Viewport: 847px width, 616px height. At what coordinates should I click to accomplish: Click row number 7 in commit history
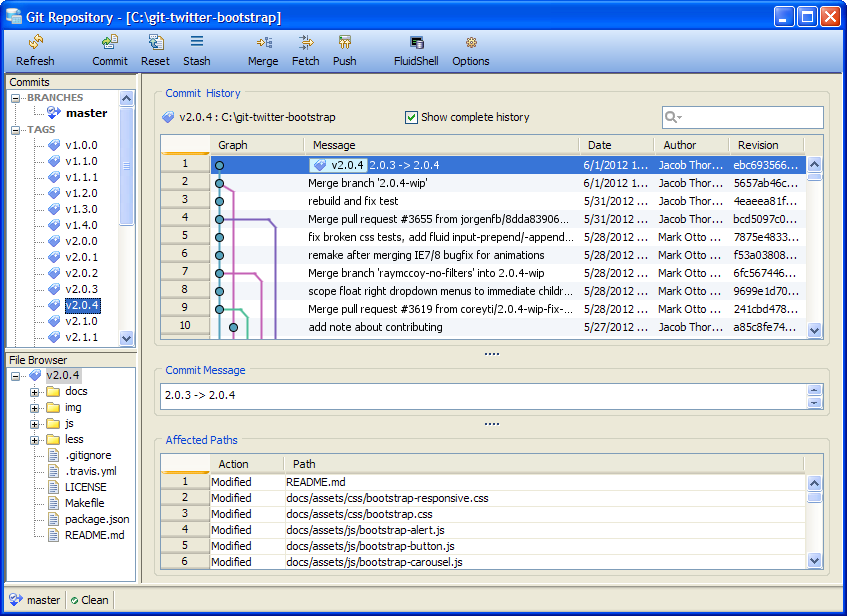tap(185, 271)
